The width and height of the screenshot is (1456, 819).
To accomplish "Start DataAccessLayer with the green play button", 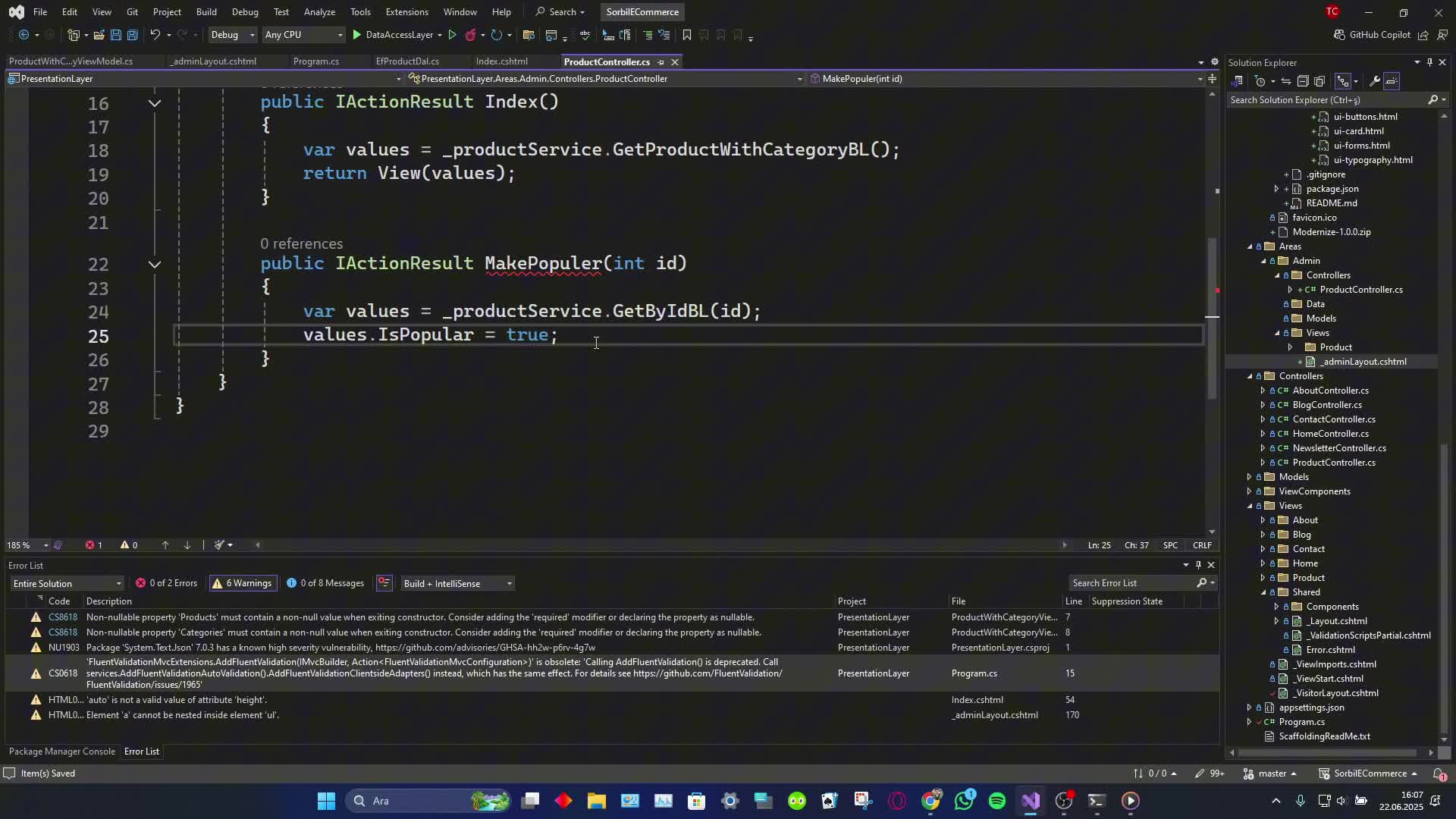I will 356,35.
